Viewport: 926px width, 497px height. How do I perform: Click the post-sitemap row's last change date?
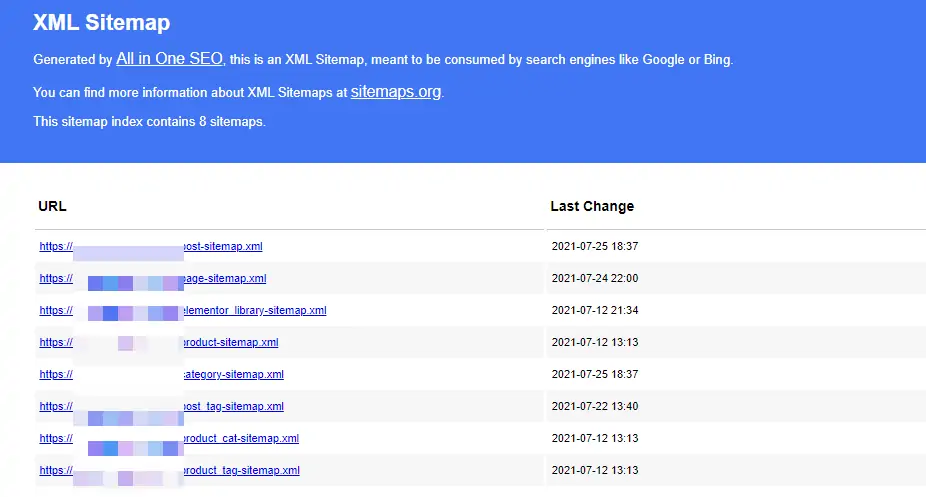(594, 246)
